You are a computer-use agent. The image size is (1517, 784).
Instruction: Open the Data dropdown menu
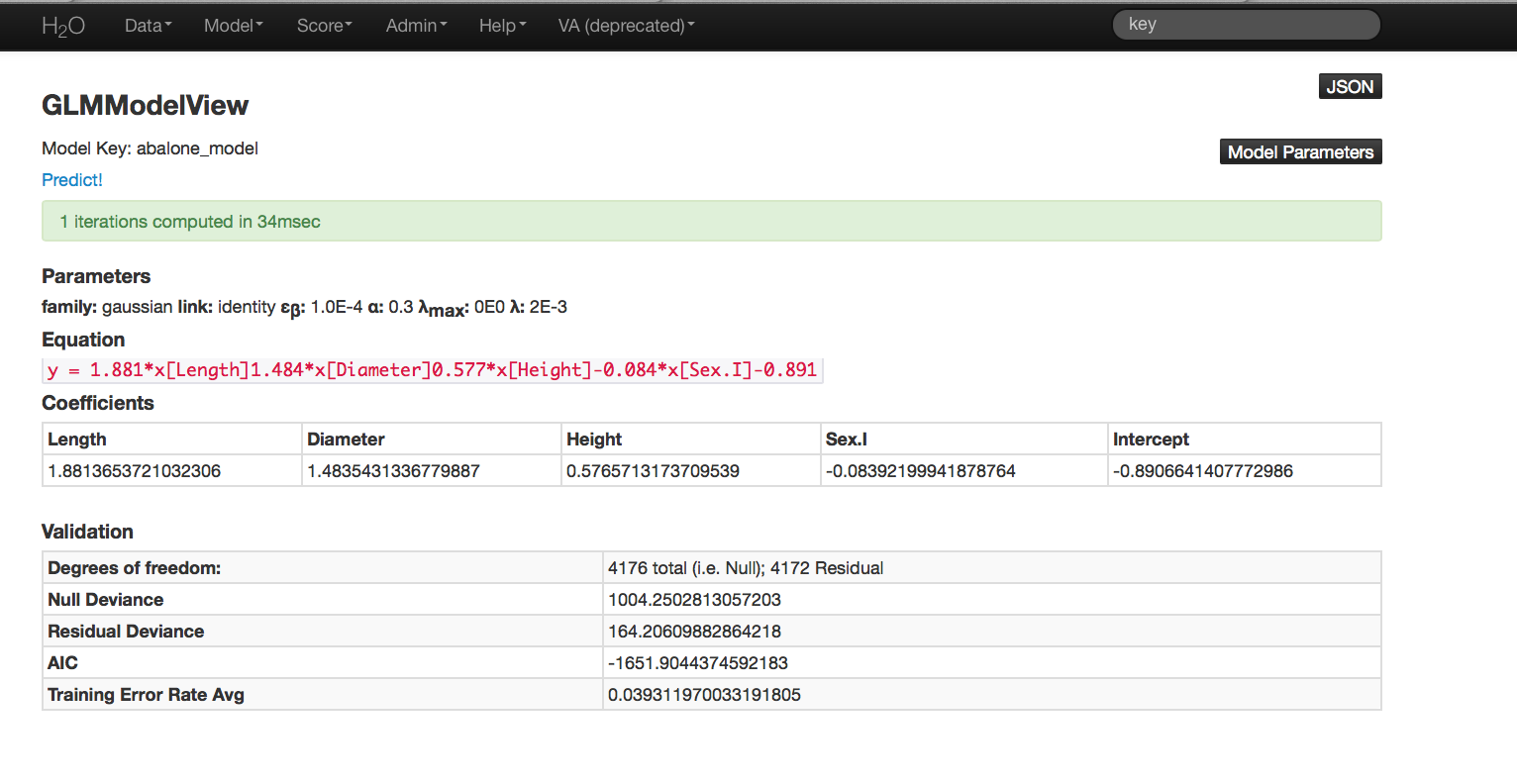[x=148, y=26]
